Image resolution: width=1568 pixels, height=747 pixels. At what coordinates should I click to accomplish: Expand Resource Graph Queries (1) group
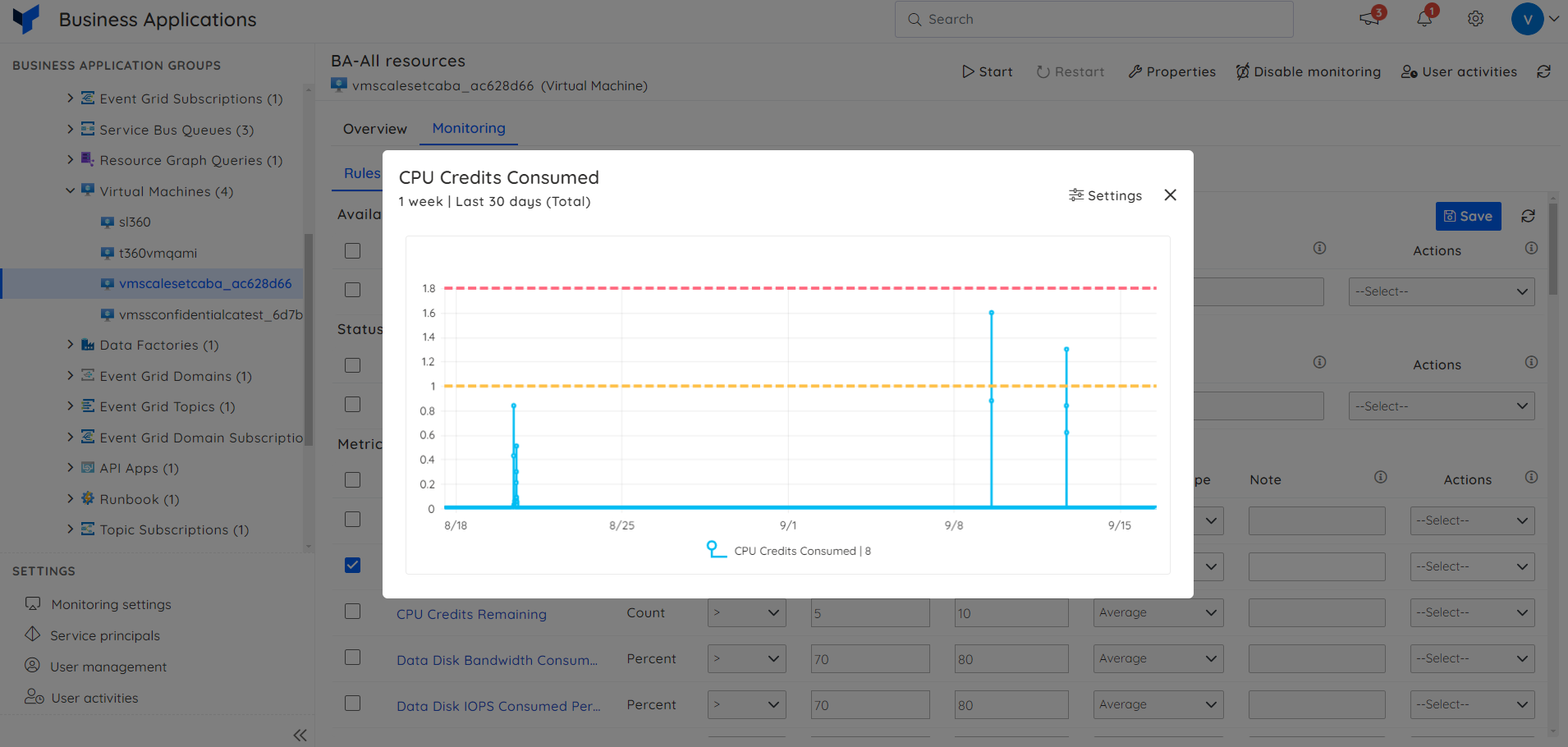70,159
